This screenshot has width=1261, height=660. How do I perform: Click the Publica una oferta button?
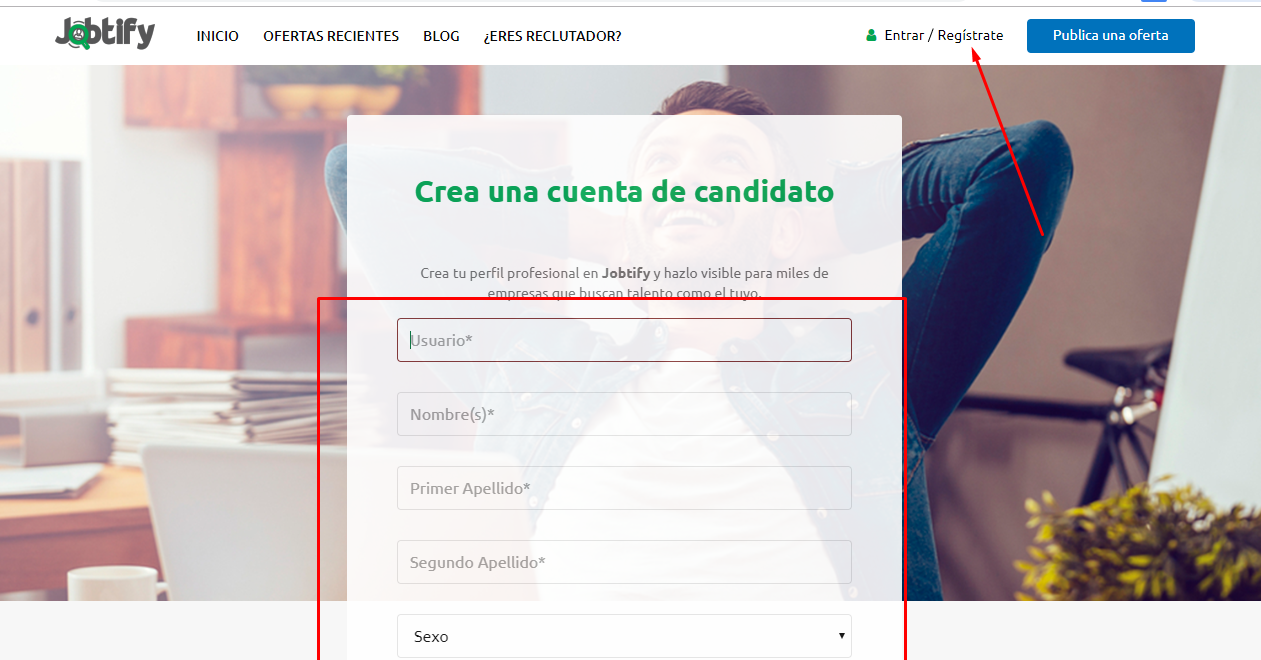[1110, 35]
